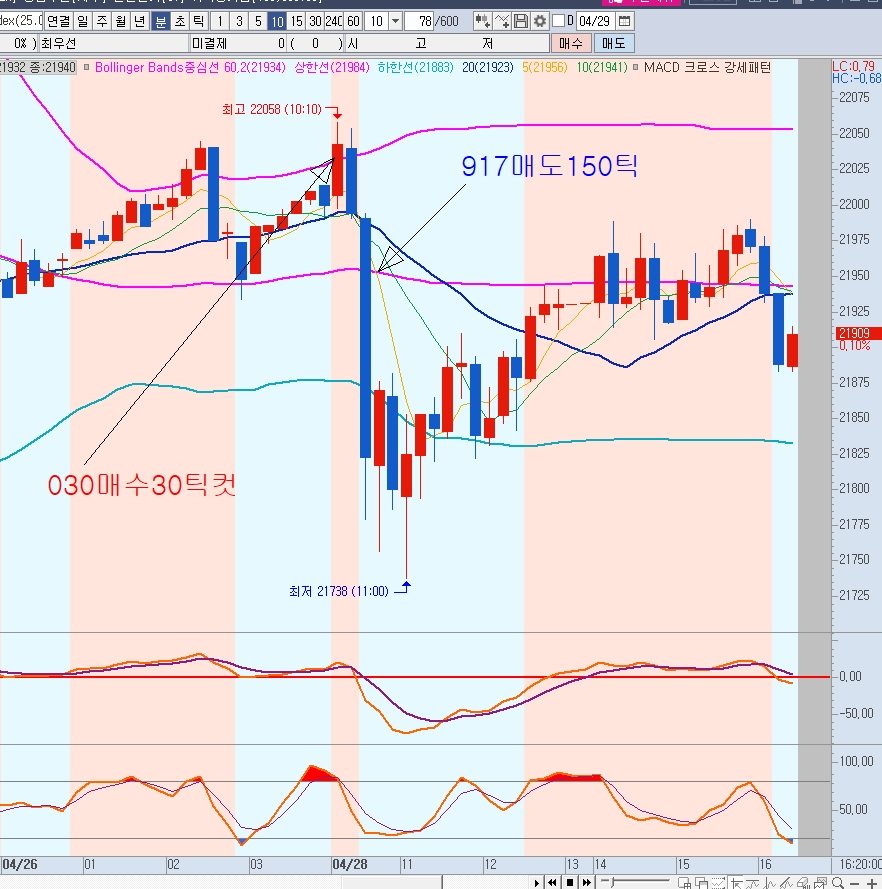This screenshot has width=882, height=889.
Task: Click the 매수 buy button
Action: click(571, 43)
